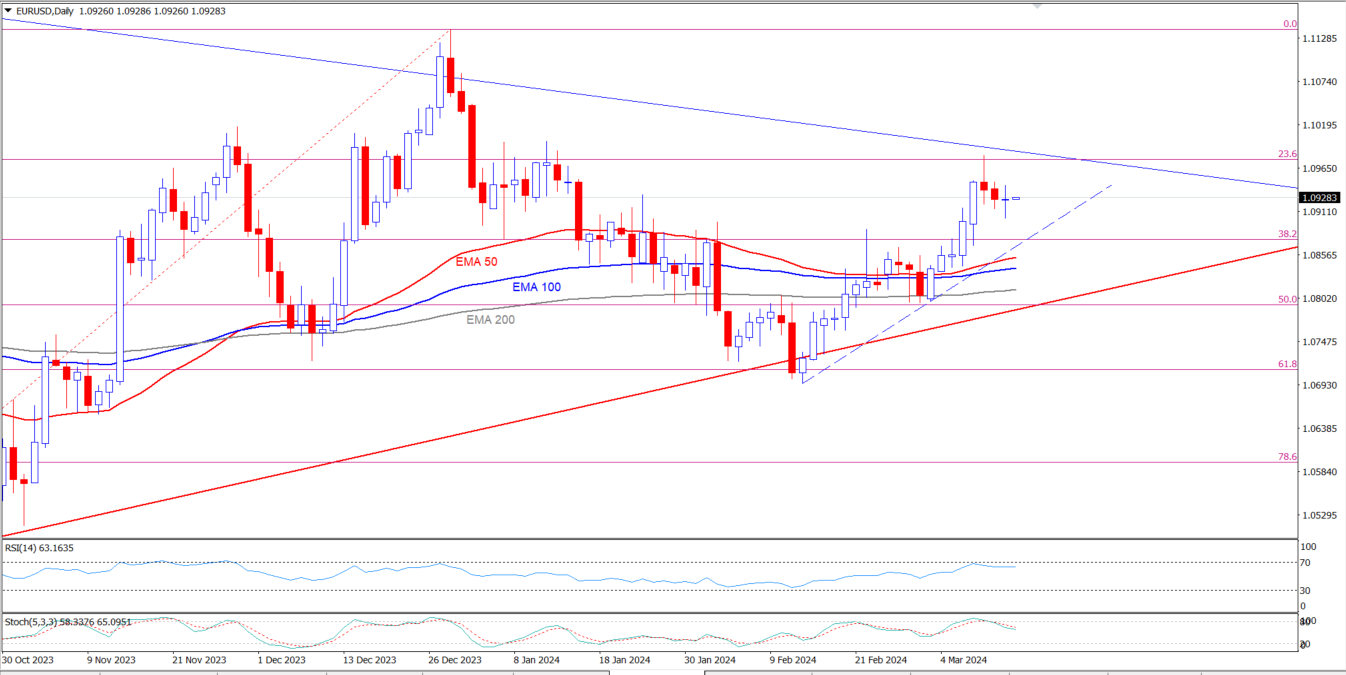The height and width of the screenshot is (675, 1346).
Task: Click price scale value 1.08565
Action: 1321,256
